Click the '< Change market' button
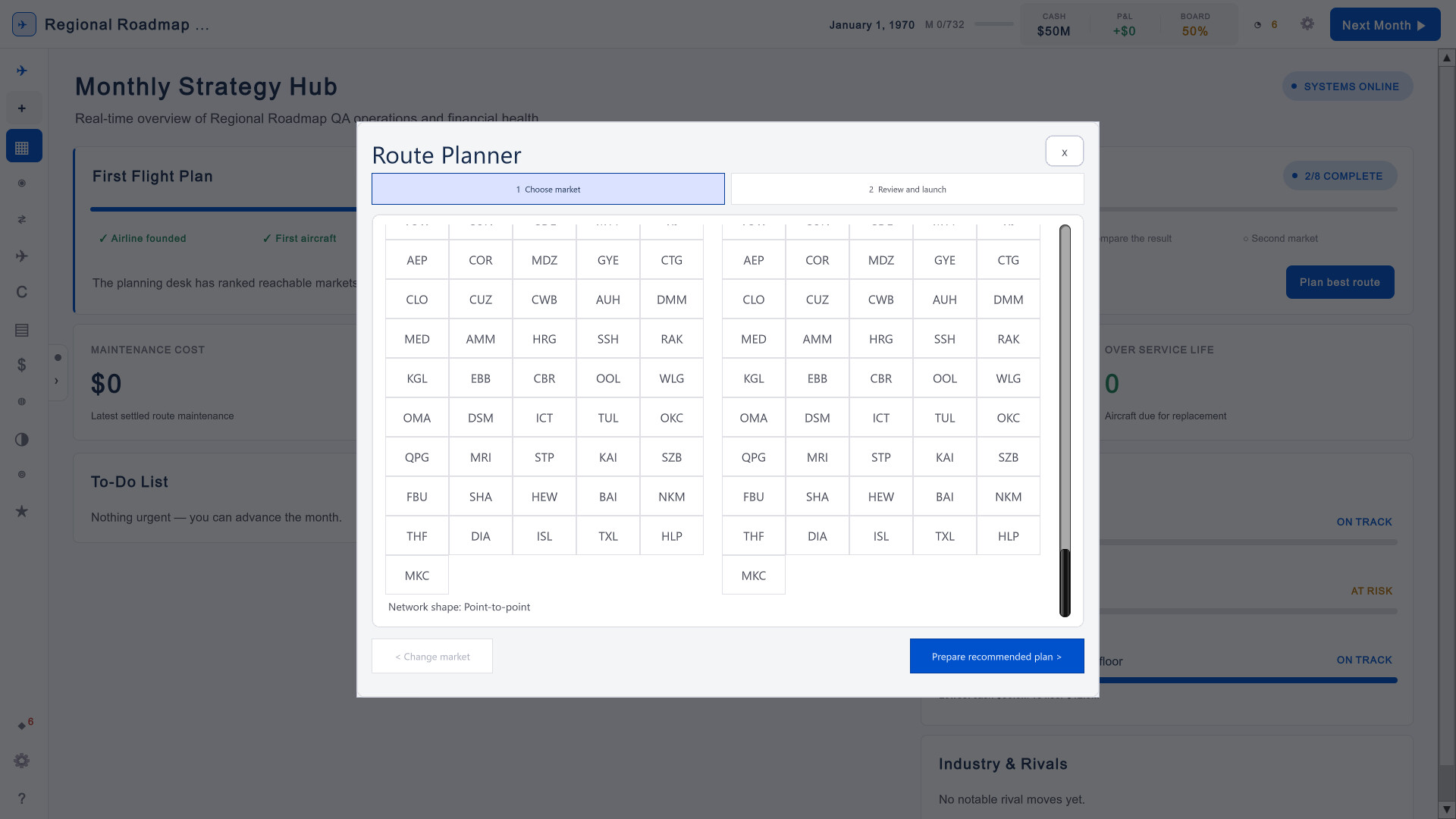The width and height of the screenshot is (1456, 819). coord(432,656)
